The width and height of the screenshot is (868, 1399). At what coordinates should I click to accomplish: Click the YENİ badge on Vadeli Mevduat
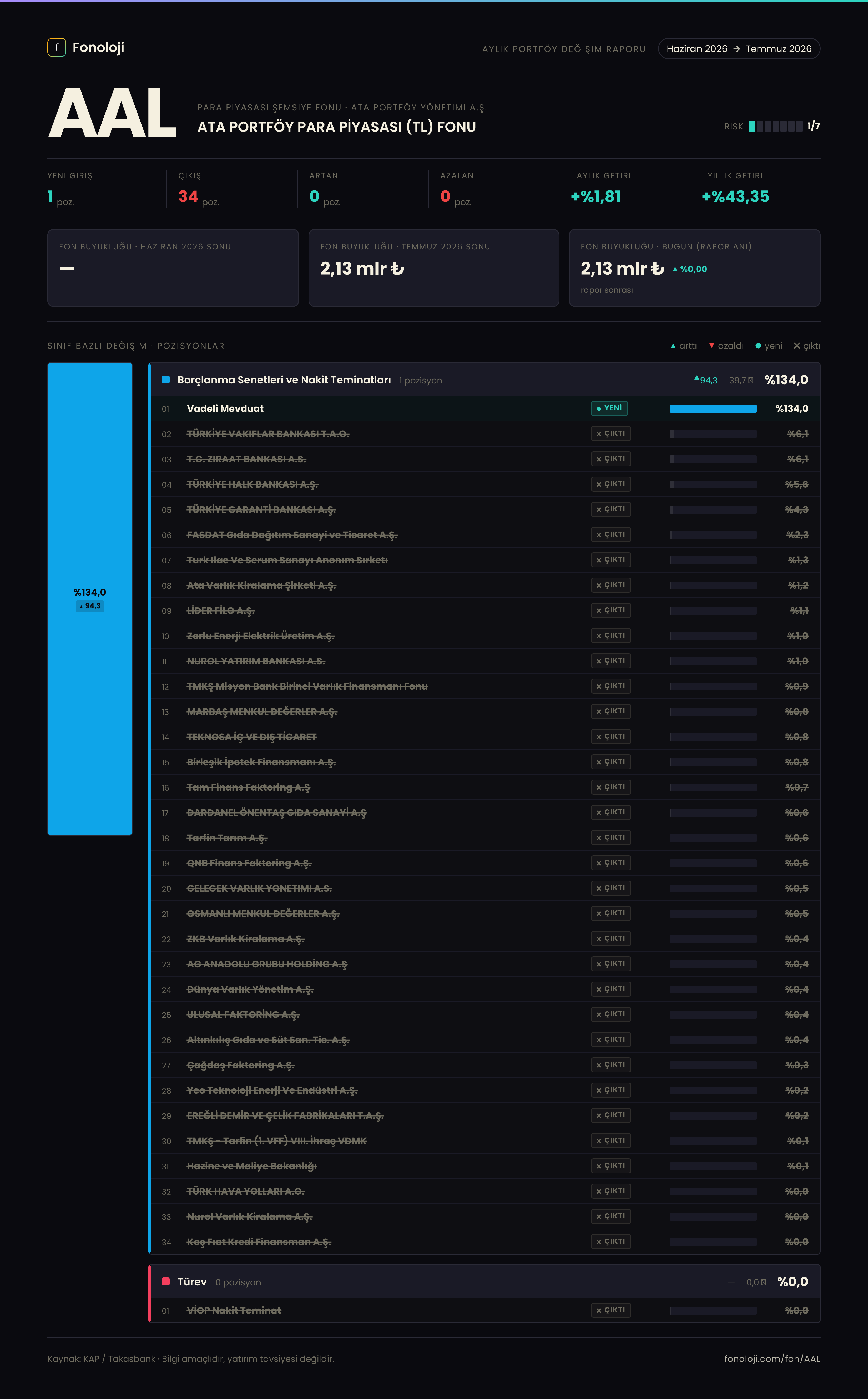pos(610,408)
